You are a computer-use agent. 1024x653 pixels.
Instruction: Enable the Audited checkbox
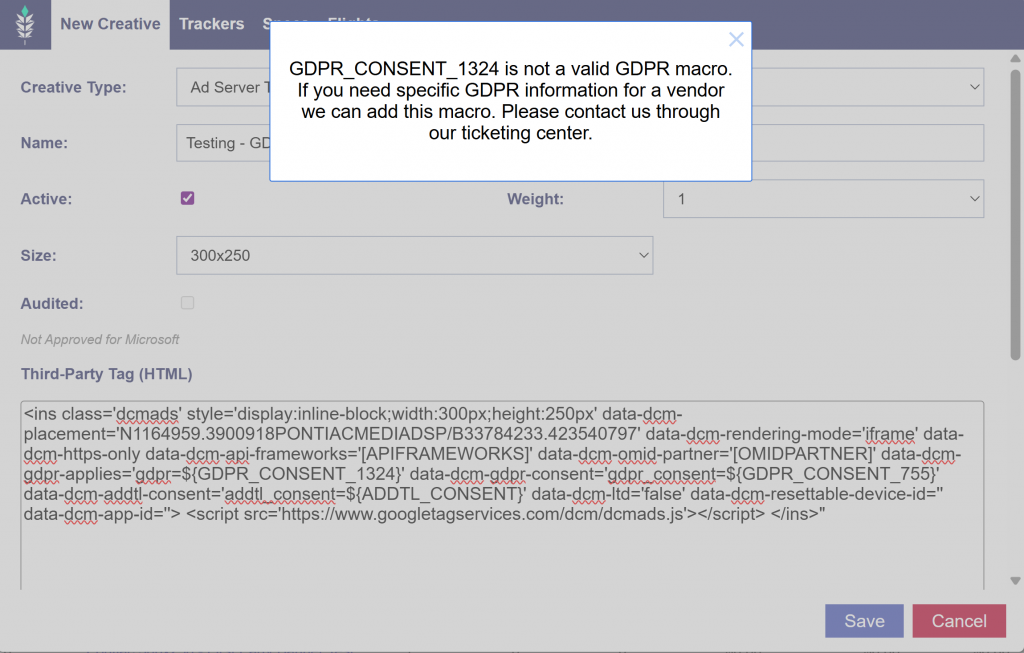(188, 302)
